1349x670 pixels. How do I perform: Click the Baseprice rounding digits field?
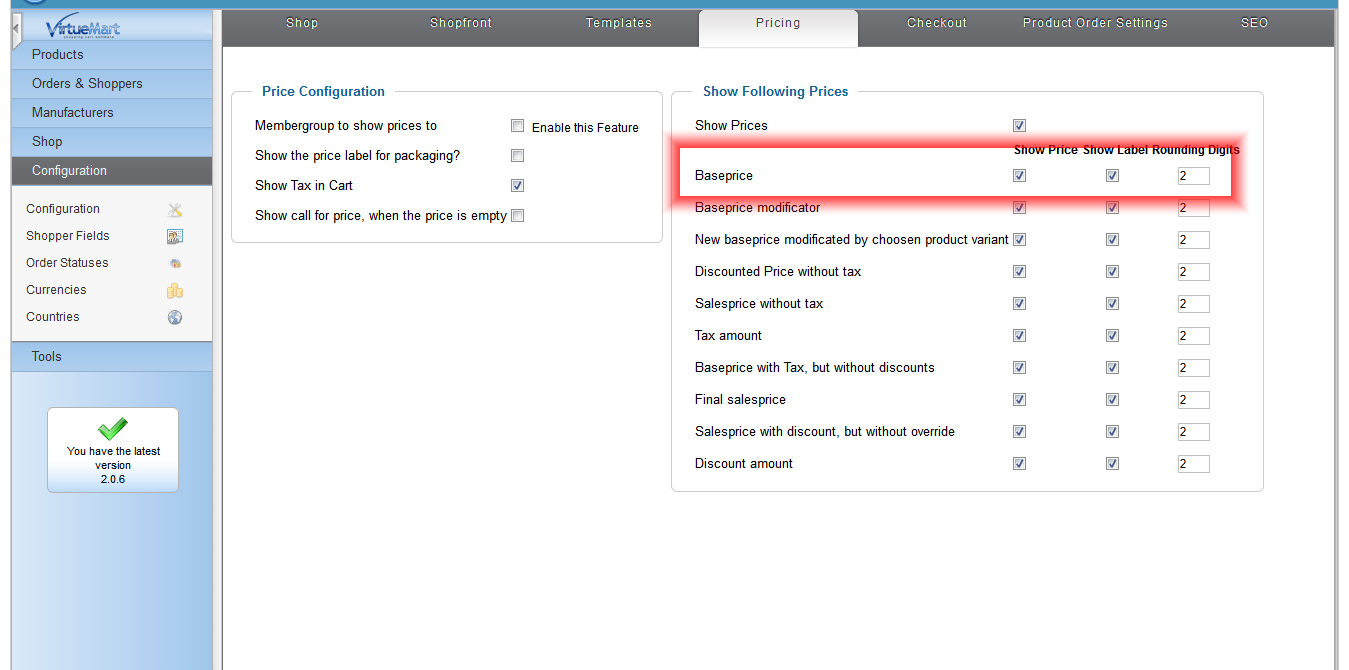[x=1193, y=177]
